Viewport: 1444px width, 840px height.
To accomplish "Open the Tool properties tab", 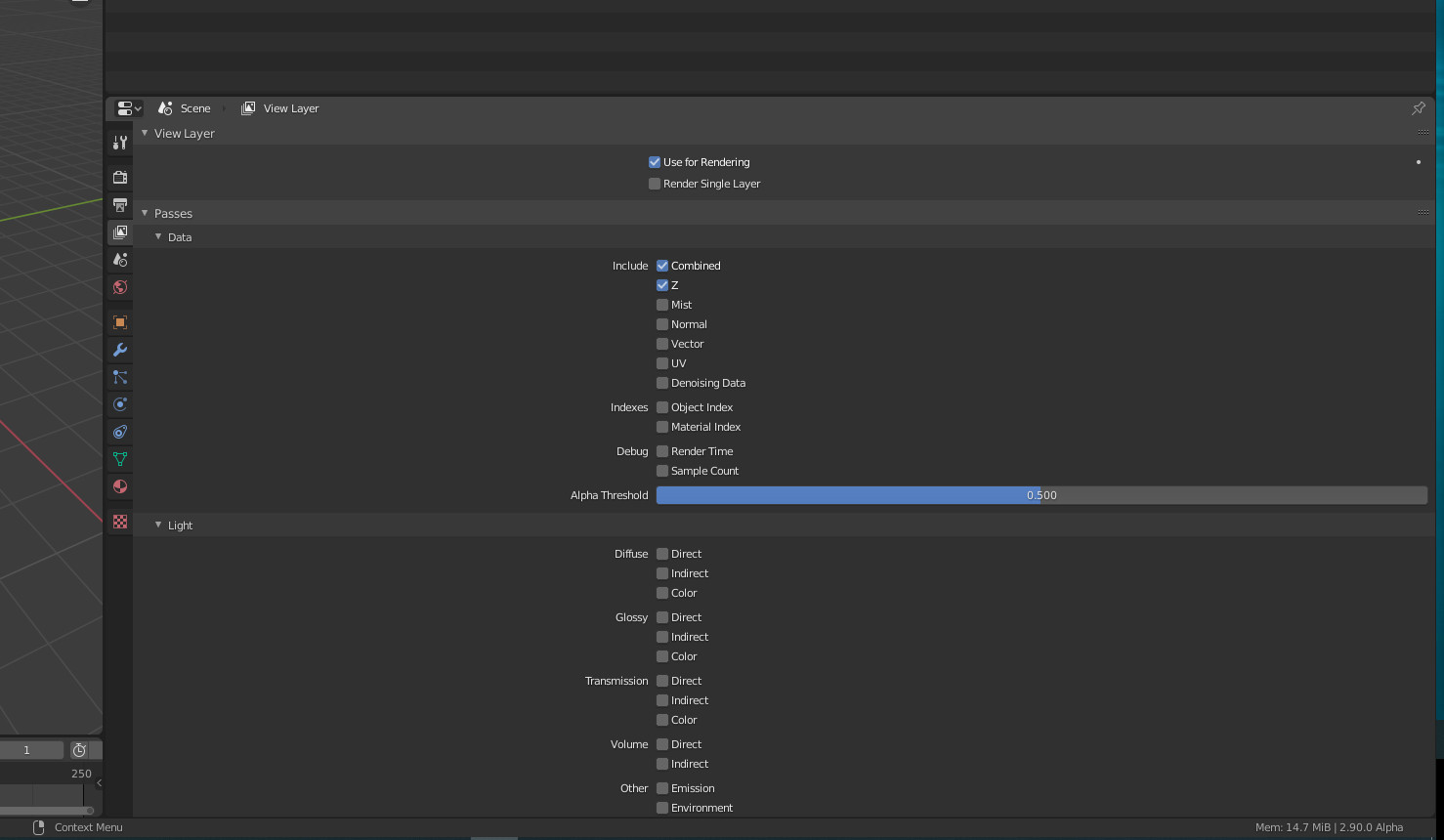I will click(120, 143).
